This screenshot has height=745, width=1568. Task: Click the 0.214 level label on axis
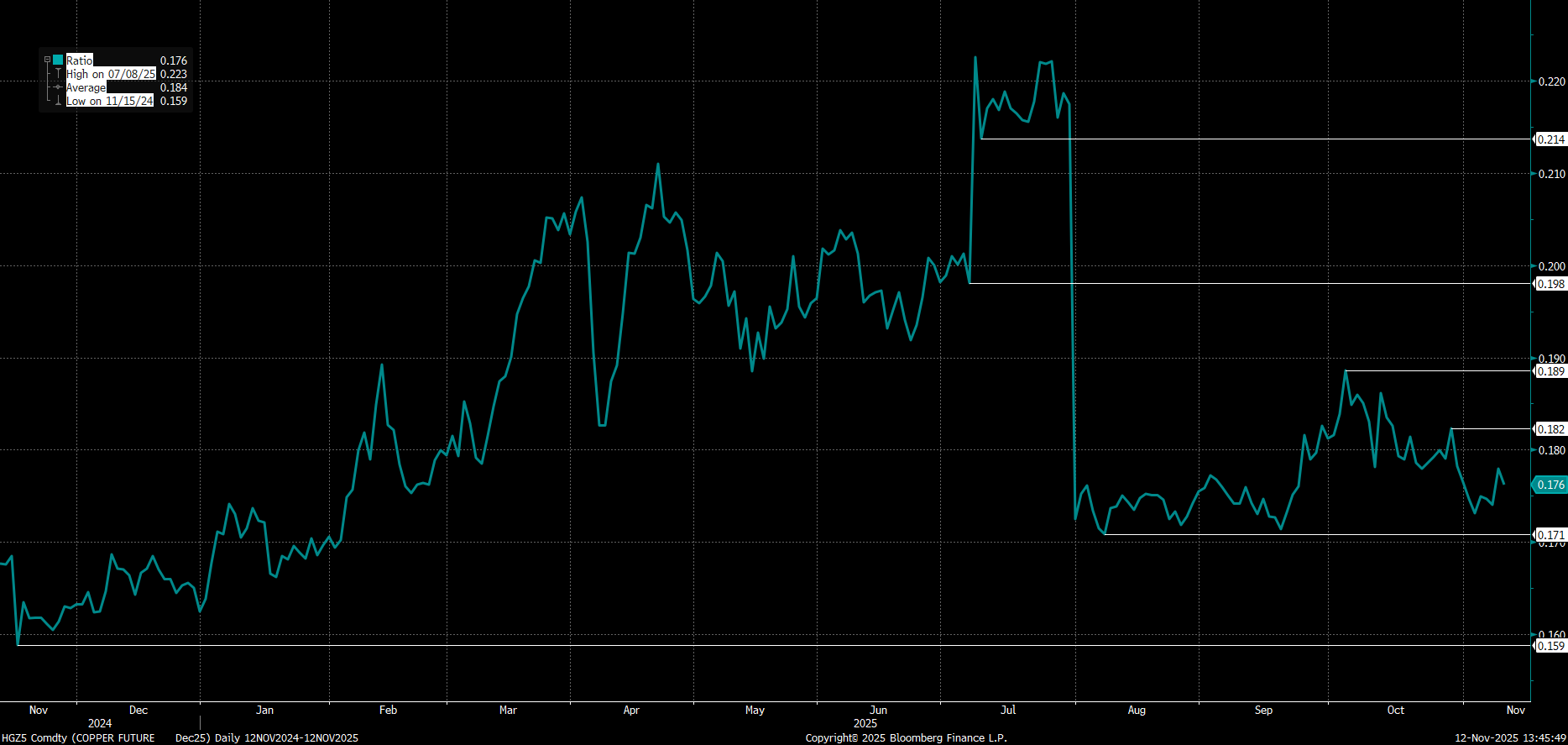click(x=1550, y=139)
